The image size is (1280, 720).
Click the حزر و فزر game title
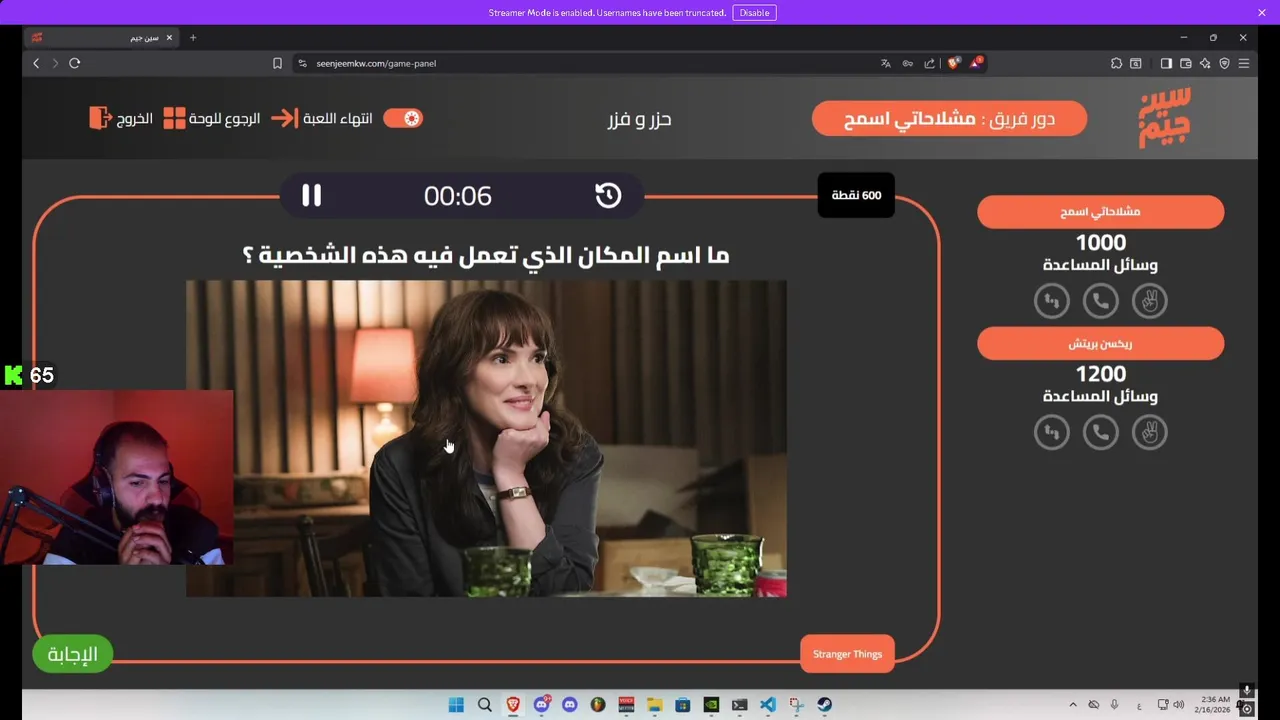click(x=639, y=119)
